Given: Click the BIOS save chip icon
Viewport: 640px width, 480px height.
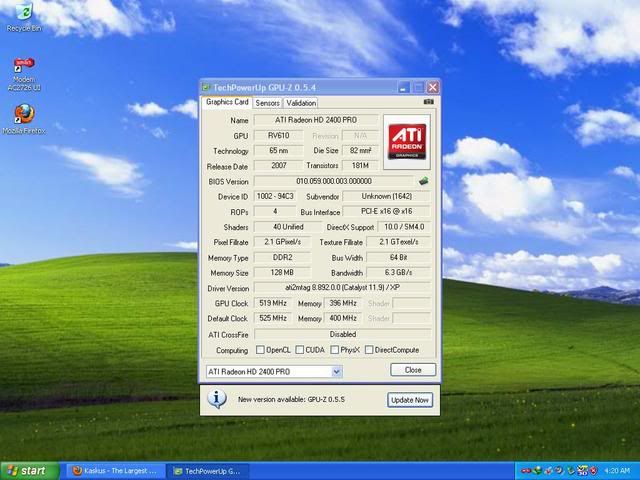Looking at the screenshot, I should pyautogui.click(x=423, y=181).
